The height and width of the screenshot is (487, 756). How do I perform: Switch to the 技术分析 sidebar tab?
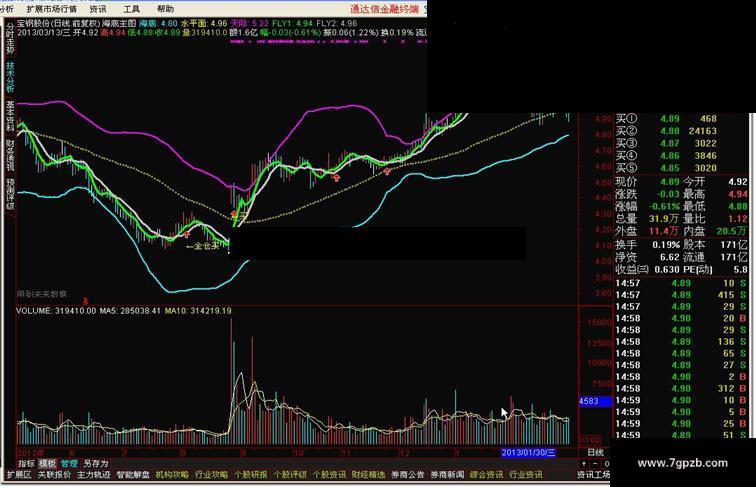pyautogui.click(x=10, y=77)
